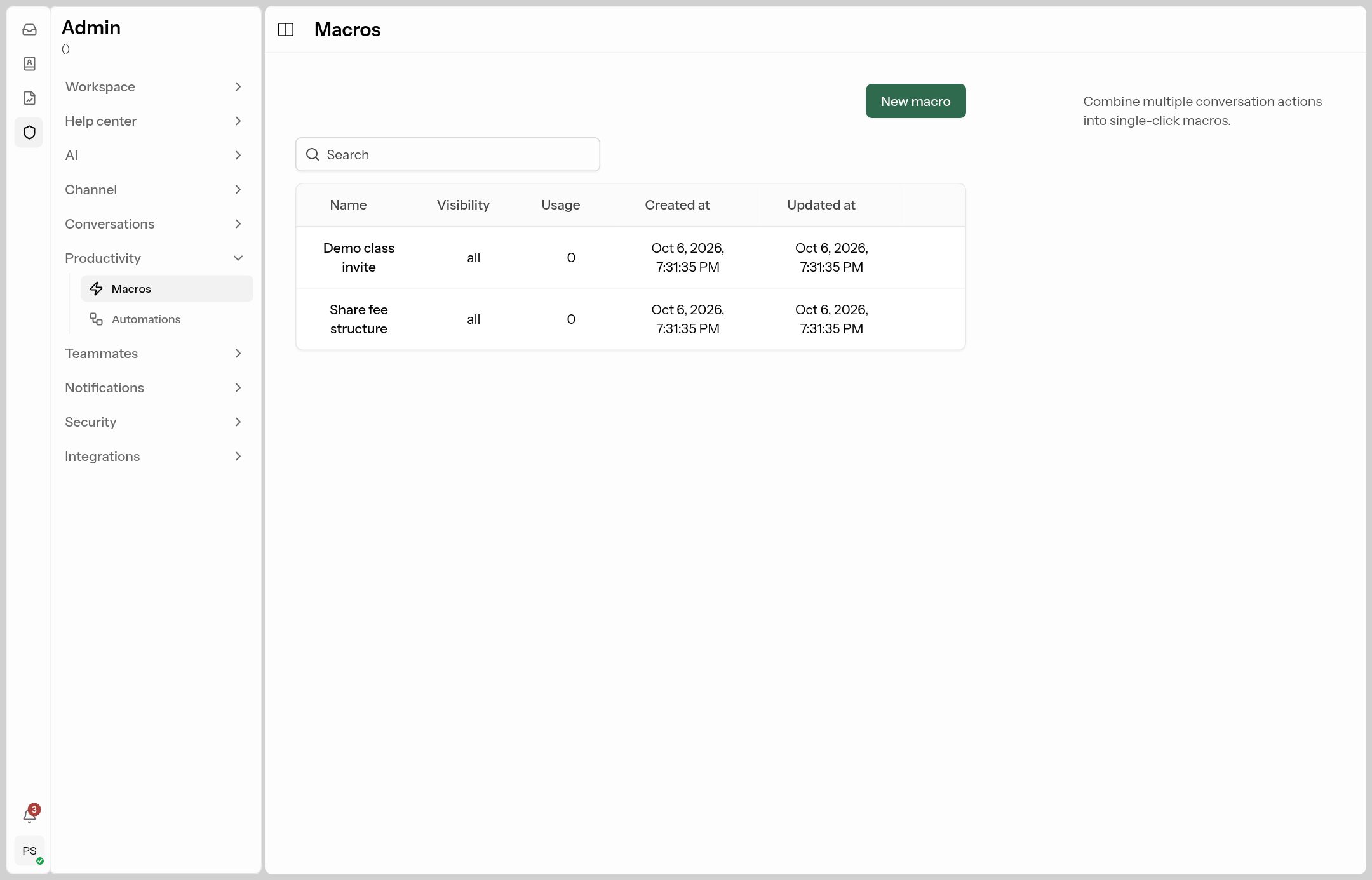1372x880 pixels.
Task: Open the inbox icon in left rail
Action: tap(29, 29)
